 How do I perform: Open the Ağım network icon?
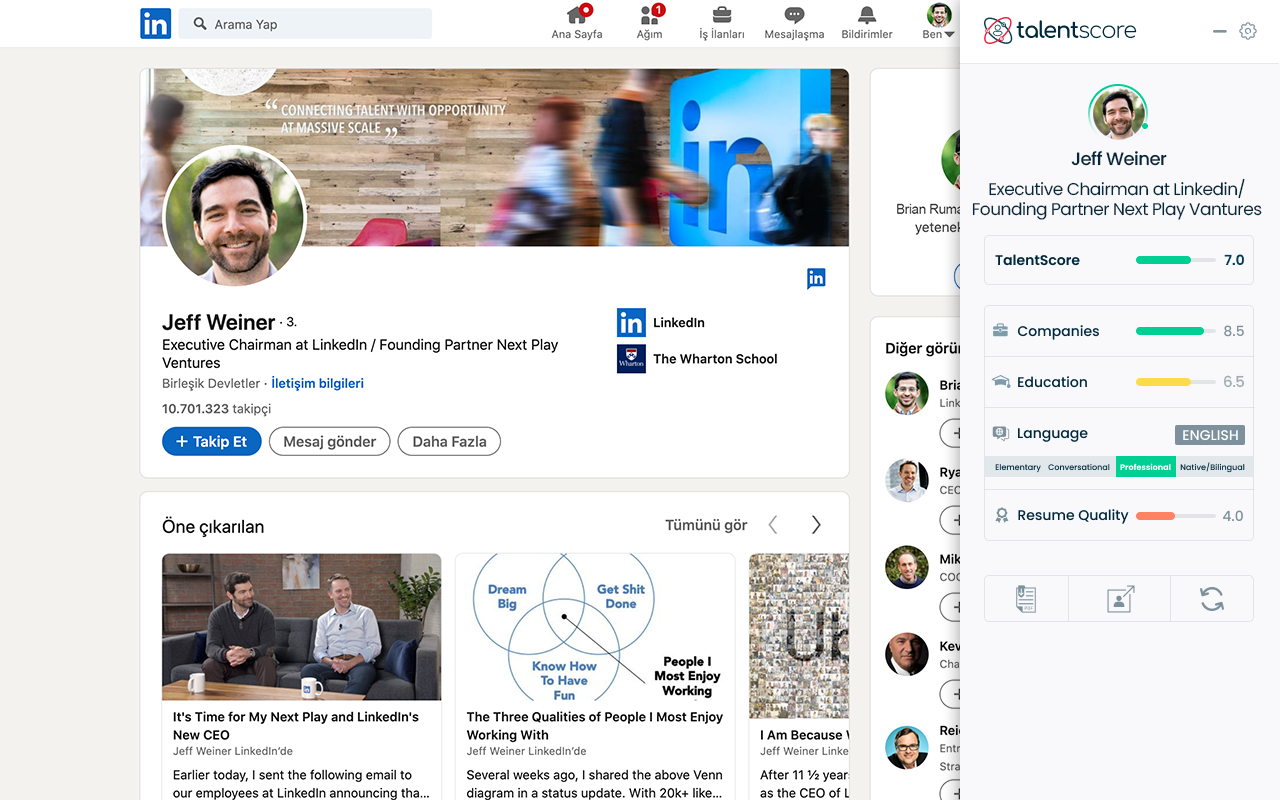tap(649, 15)
